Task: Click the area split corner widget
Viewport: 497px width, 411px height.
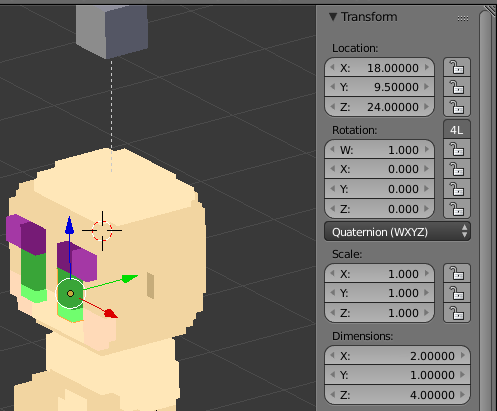Action: (x=490, y=11)
